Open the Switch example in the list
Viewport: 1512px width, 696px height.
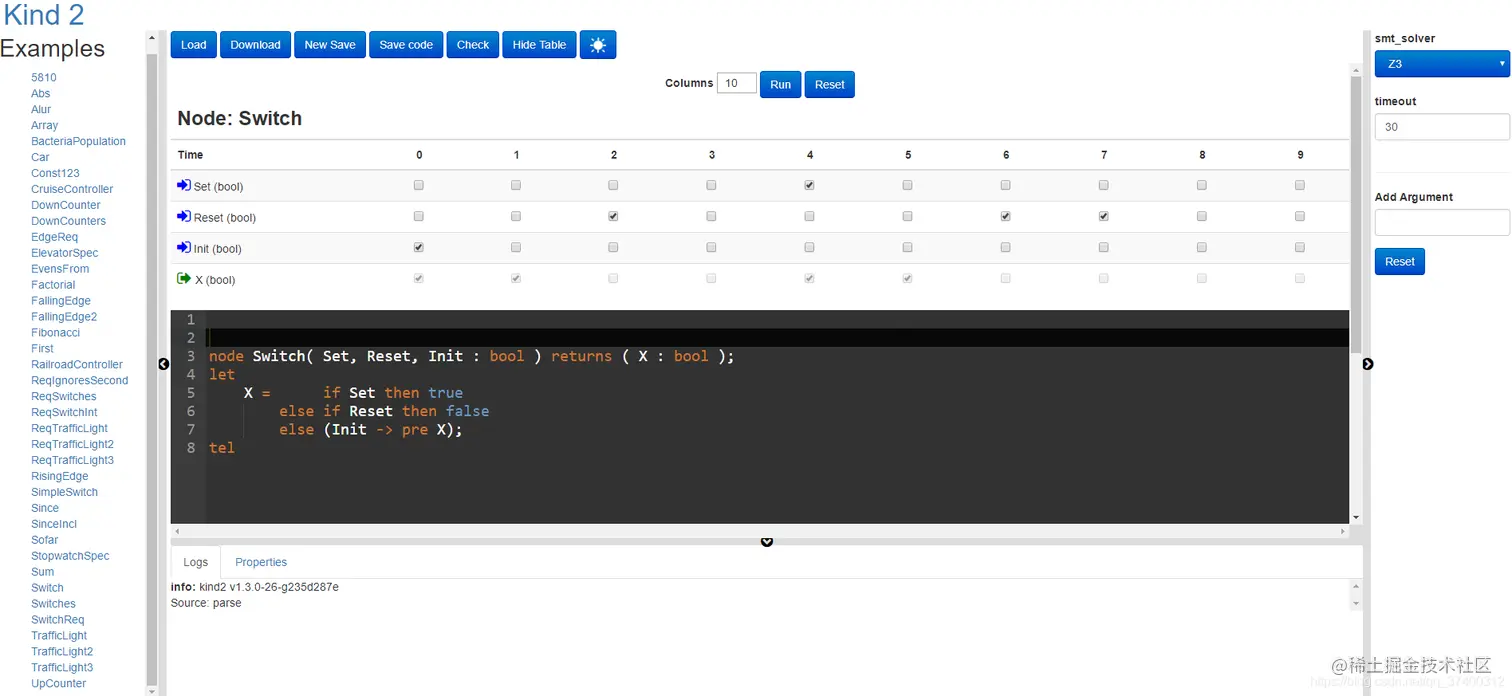[x=47, y=588]
